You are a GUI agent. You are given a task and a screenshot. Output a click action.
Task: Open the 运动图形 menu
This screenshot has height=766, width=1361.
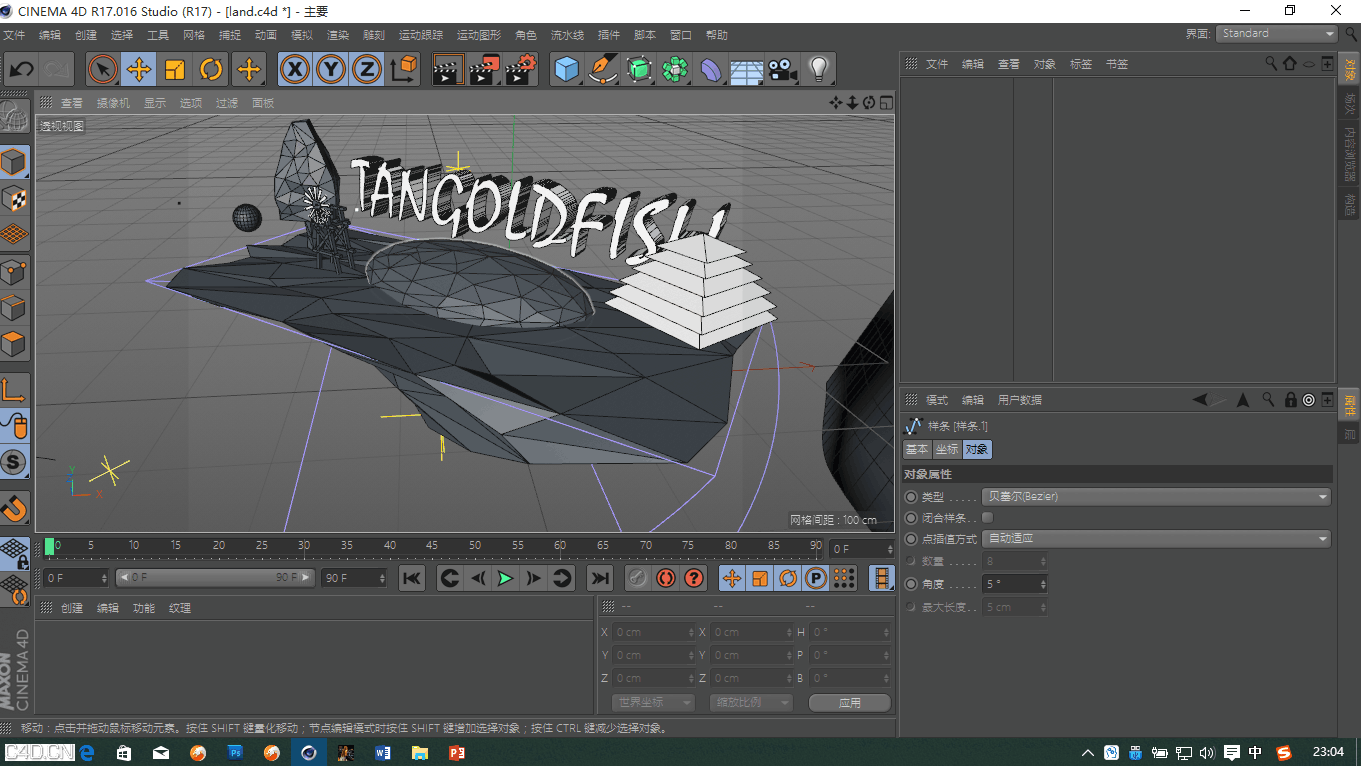pos(478,35)
